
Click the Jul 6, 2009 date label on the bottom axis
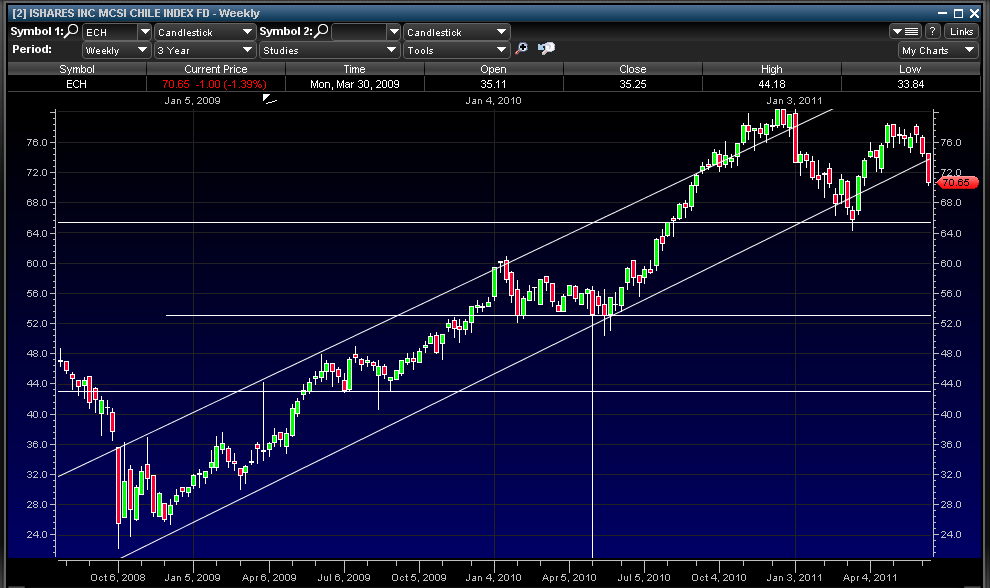click(x=343, y=577)
